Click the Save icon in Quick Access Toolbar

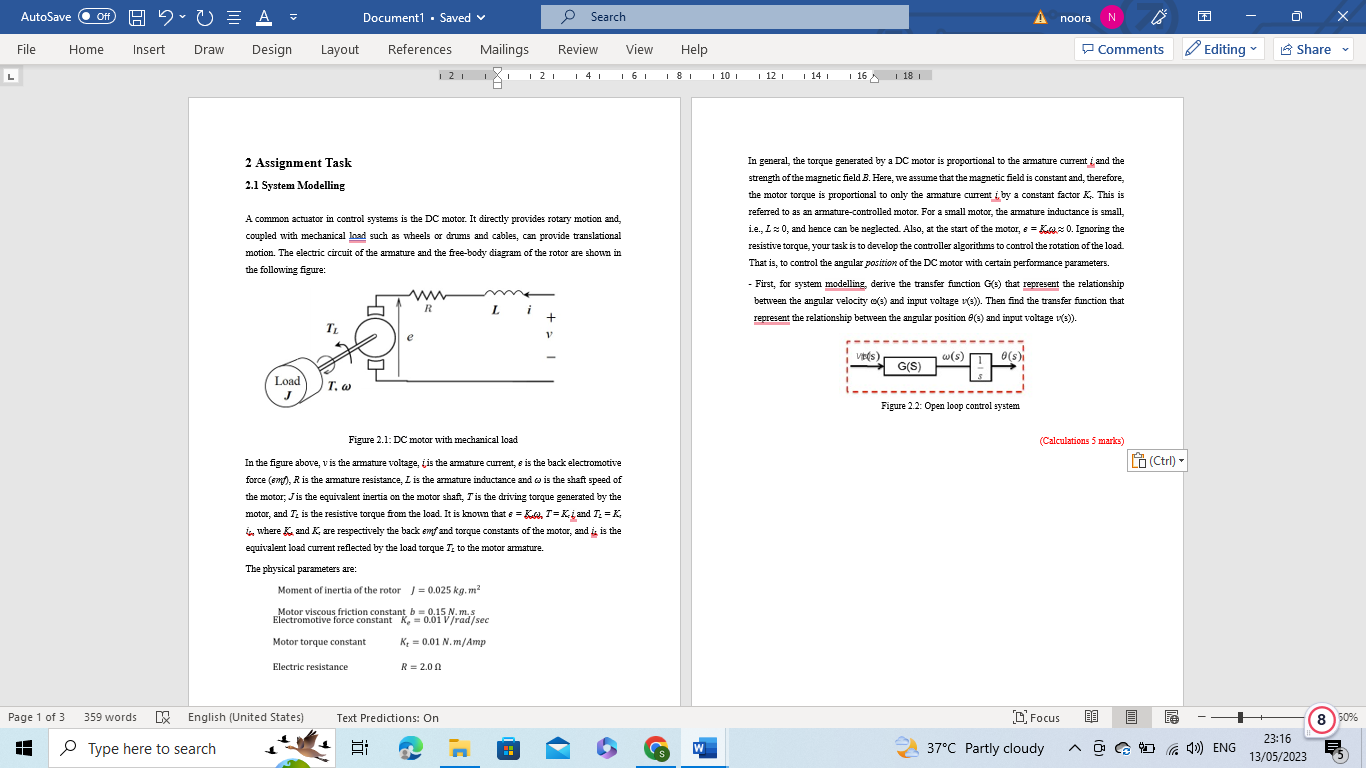tap(135, 16)
